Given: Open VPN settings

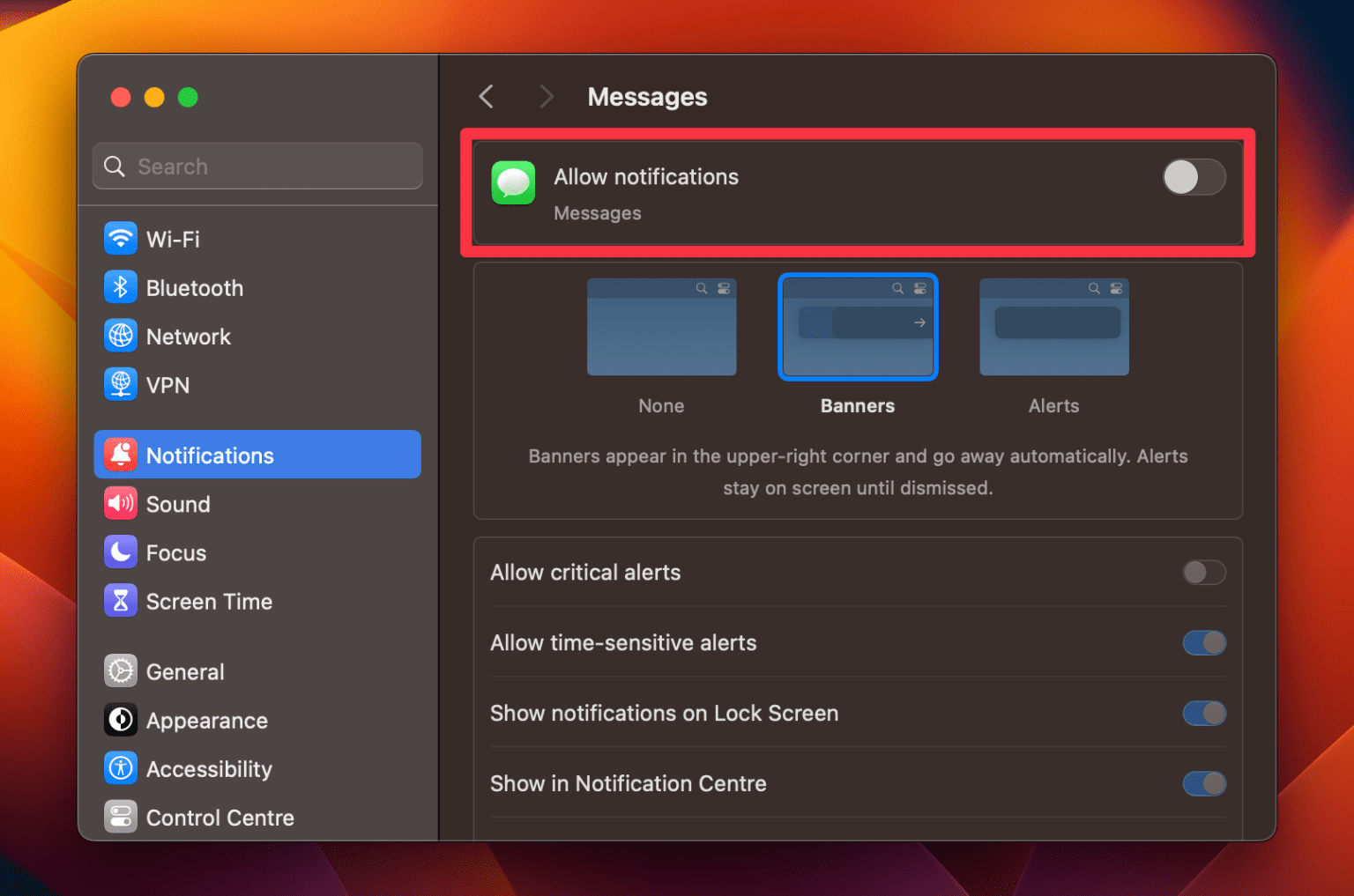Looking at the screenshot, I should click(x=168, y=384).
